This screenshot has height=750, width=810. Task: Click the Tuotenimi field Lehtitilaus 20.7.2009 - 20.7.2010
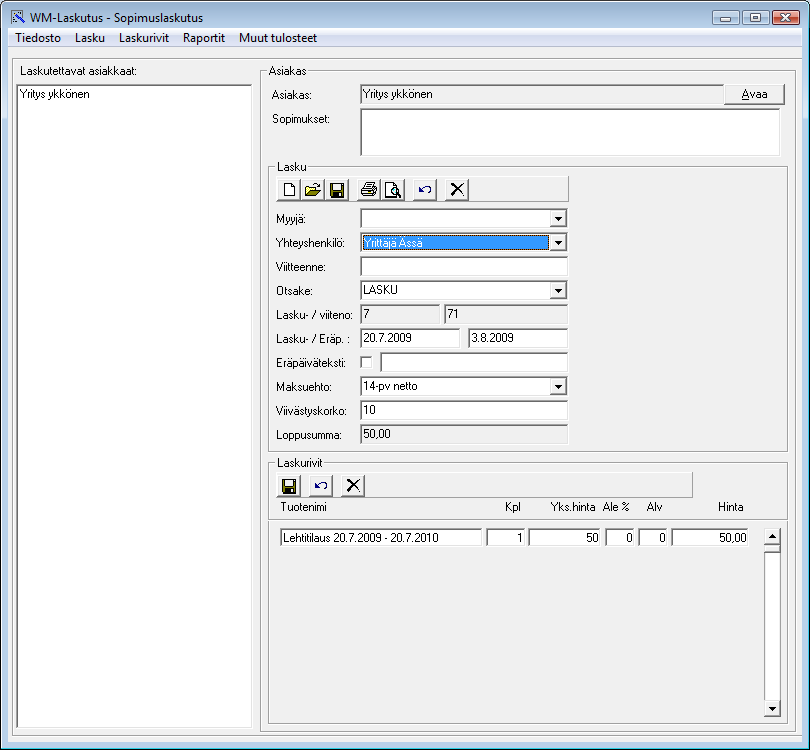pyautogui.click(x=381, y=538)
